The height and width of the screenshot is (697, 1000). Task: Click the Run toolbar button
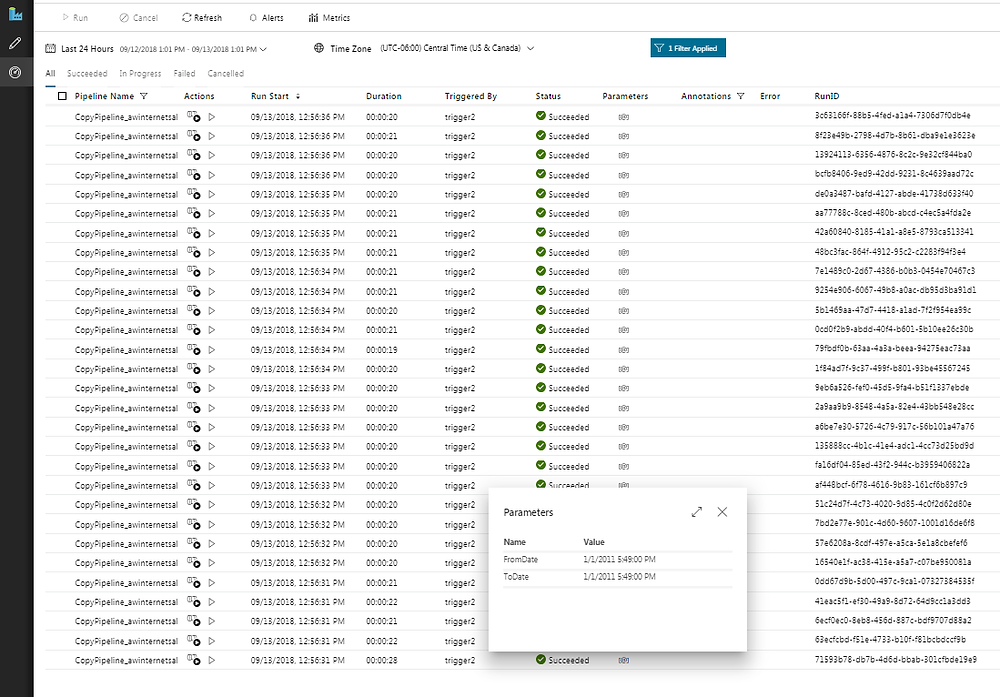(x=75, y=18)
